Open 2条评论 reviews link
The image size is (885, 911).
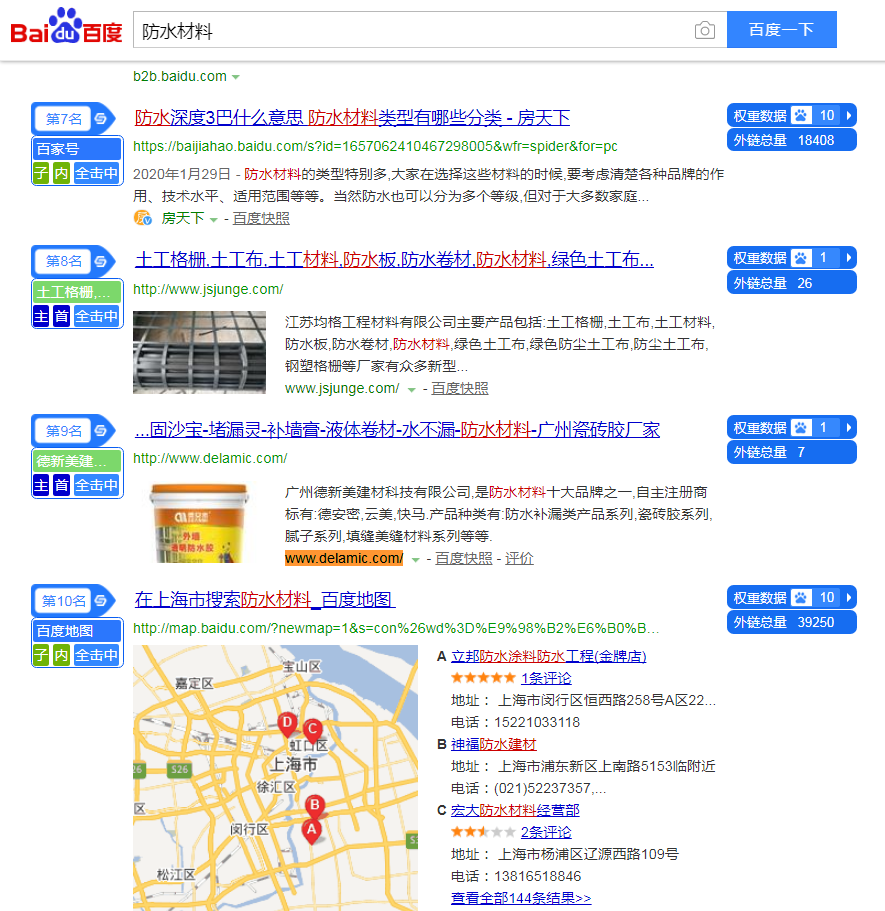[x=546, y=832]
